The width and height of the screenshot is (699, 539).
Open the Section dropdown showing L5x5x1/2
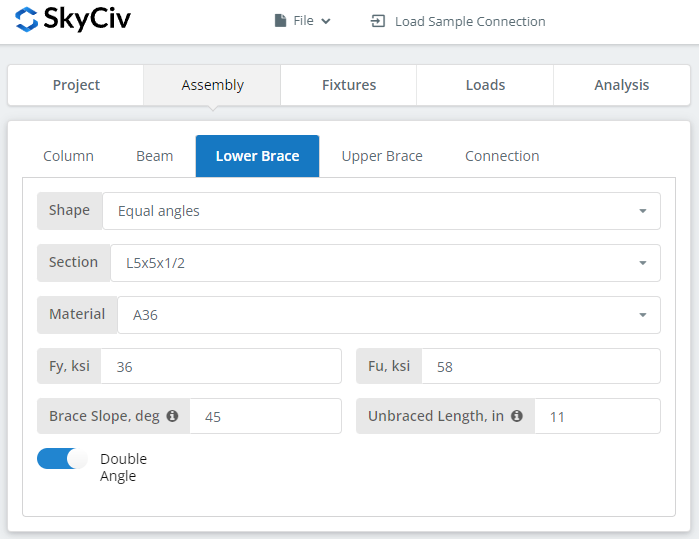pos(385,263)
